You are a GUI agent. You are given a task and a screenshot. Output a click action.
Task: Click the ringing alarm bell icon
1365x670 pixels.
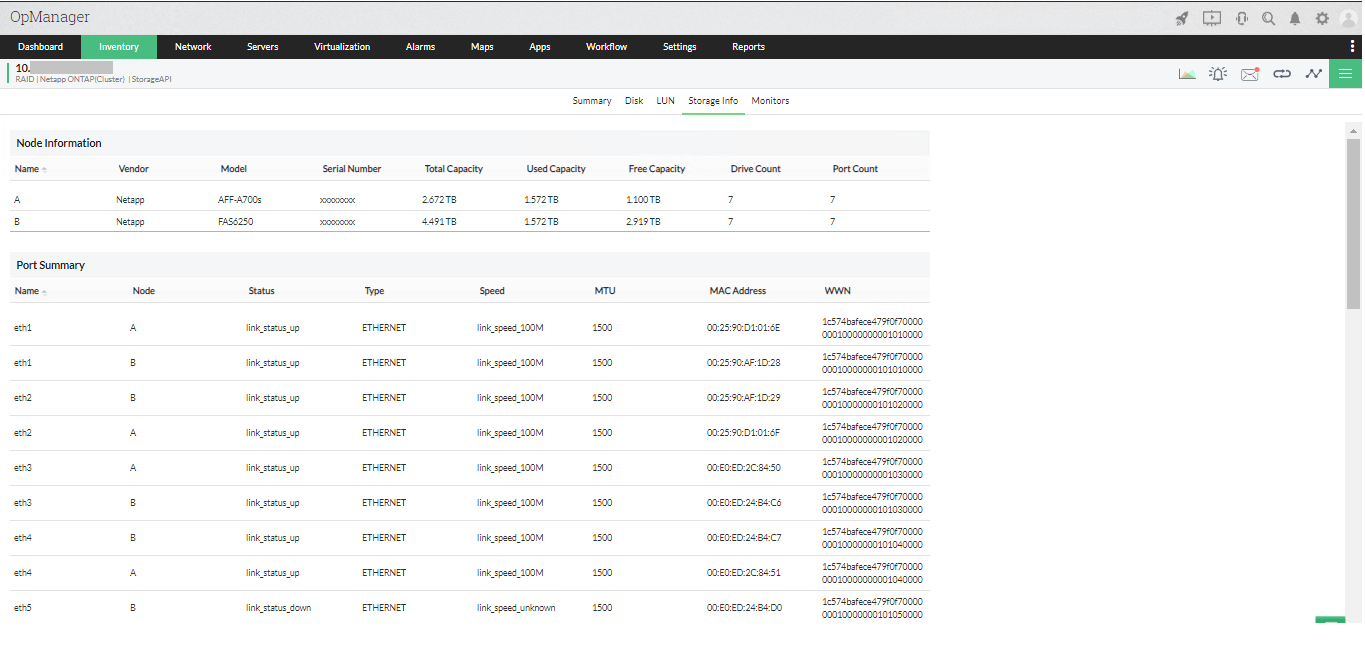1218,74
